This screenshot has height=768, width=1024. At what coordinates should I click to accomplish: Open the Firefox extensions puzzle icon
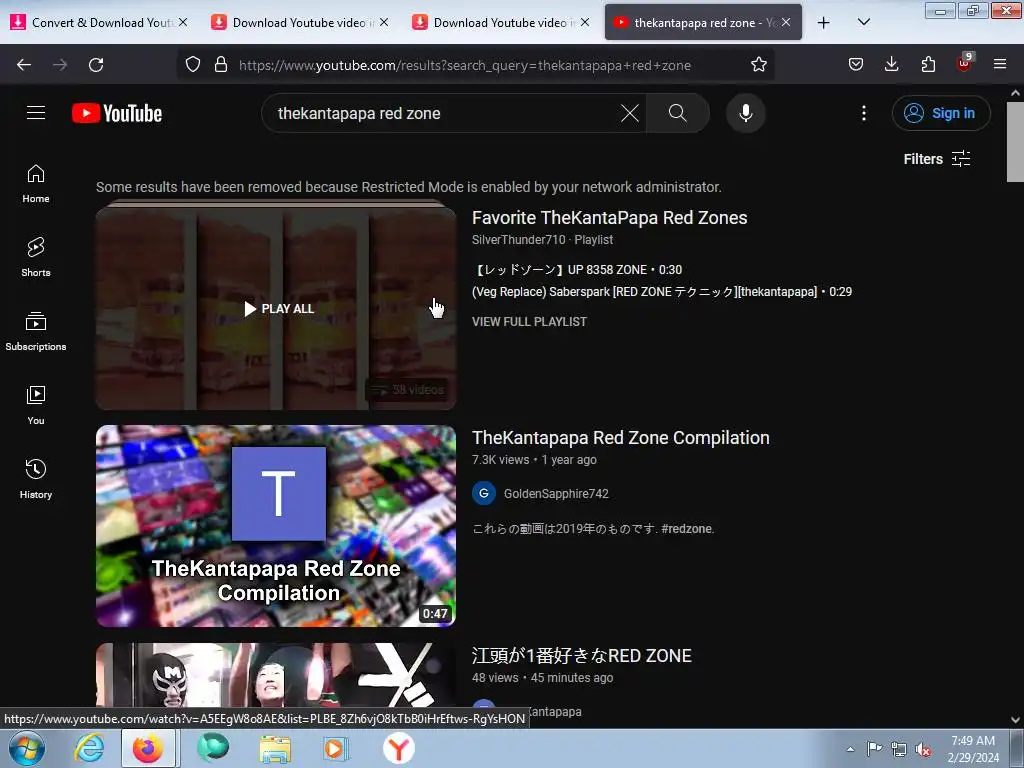point(928,64)
